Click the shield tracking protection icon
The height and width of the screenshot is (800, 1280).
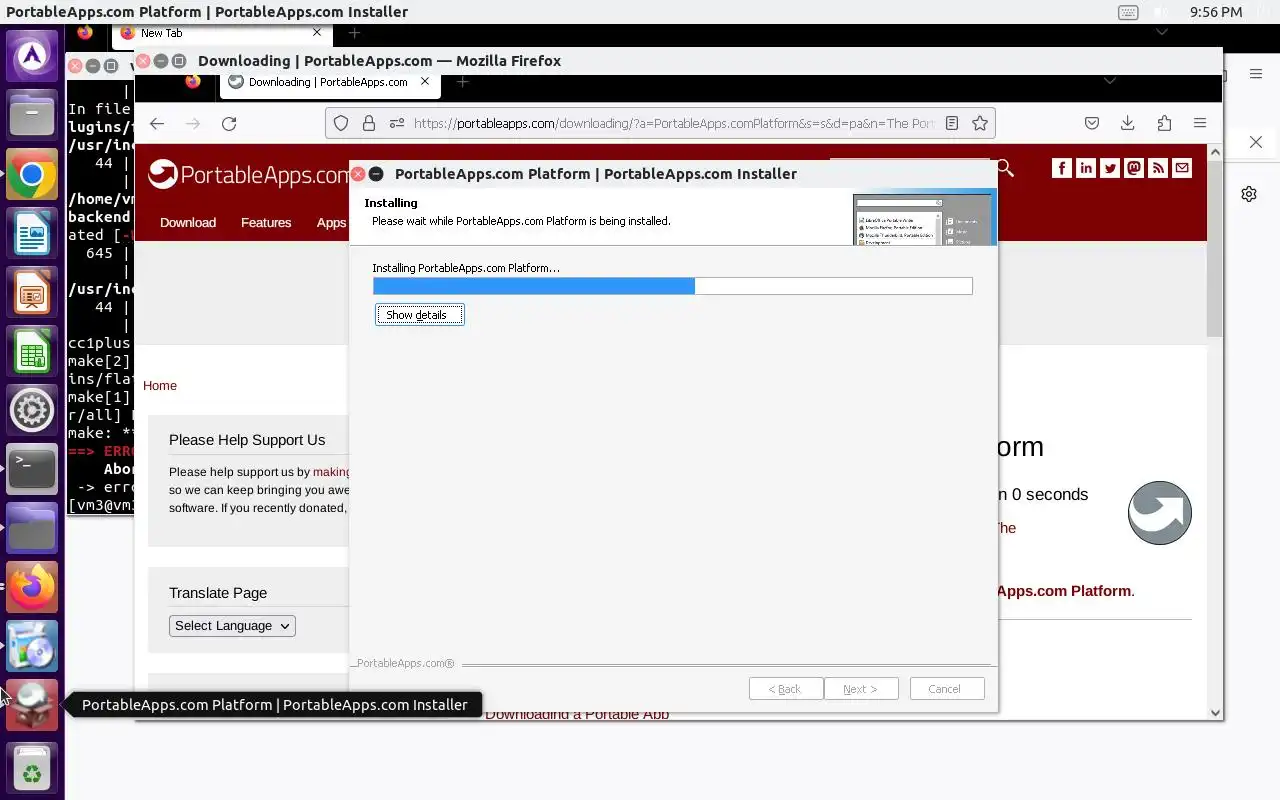pyautogui.click(x=341, y=123)
